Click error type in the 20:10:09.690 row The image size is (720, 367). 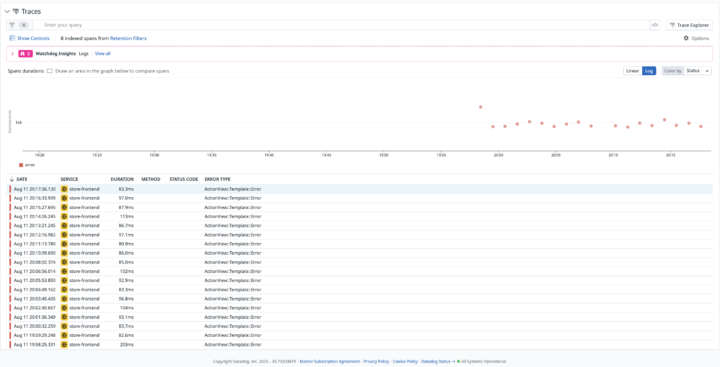(233, 253)
